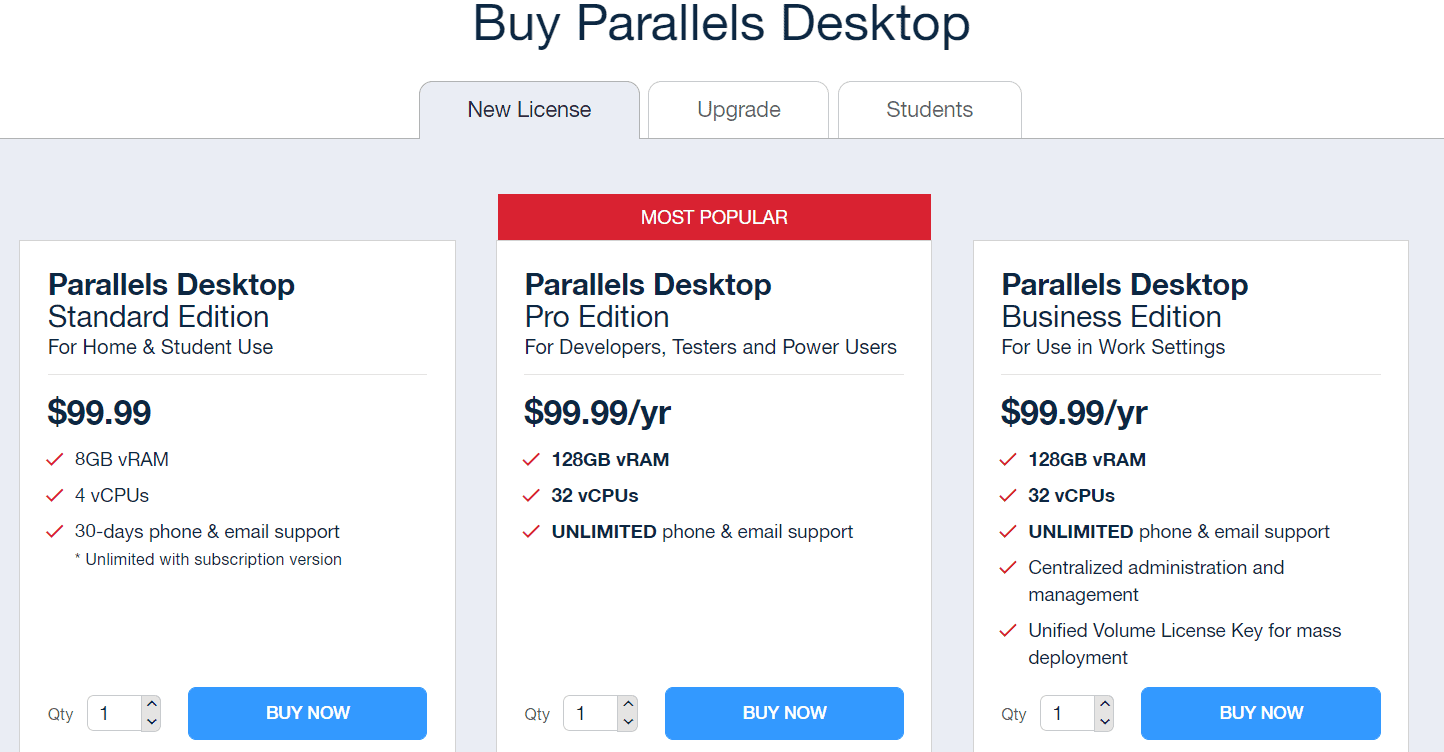
Task: Decrease Pro Edition quantity with down arrow
Action: point(628,722)
